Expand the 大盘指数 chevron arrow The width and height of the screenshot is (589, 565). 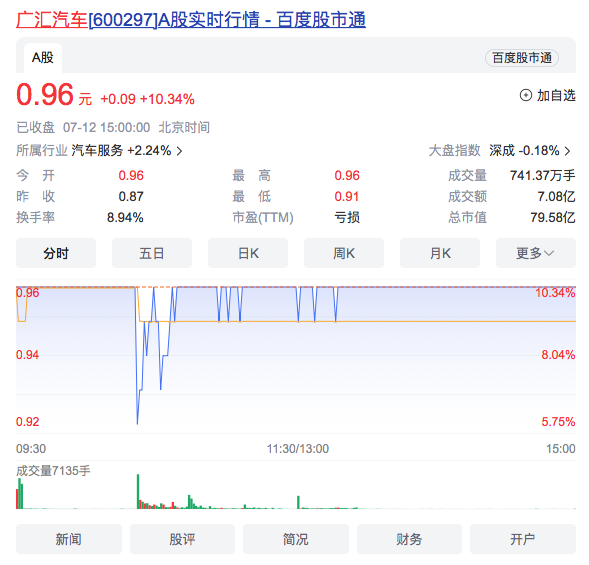[568, 151]
